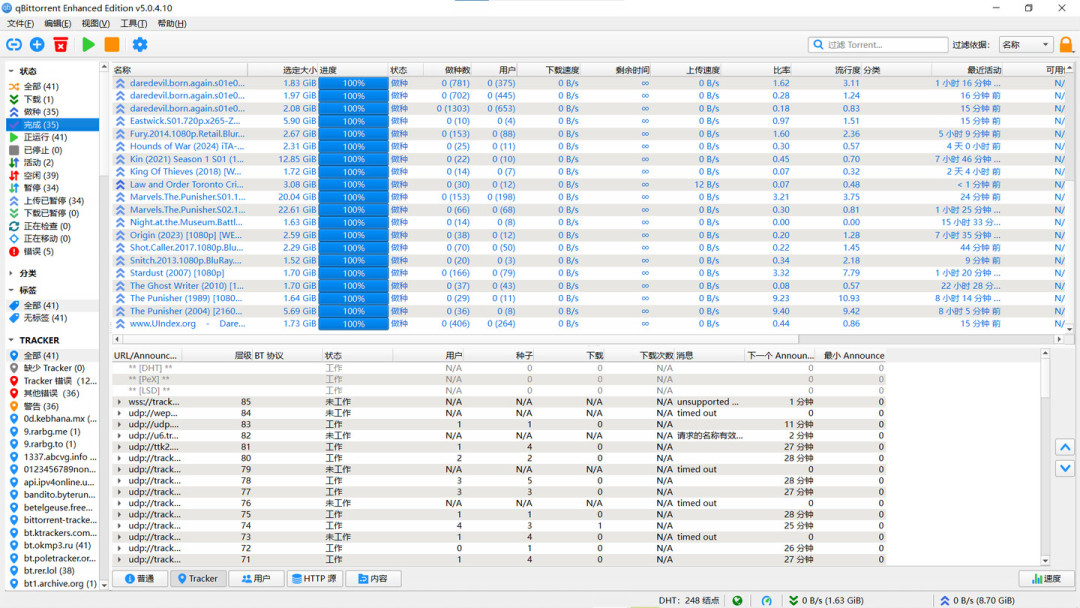Open the 文件(F) menu
Viewport: 1080px width, 608px height.
point(20,23)
